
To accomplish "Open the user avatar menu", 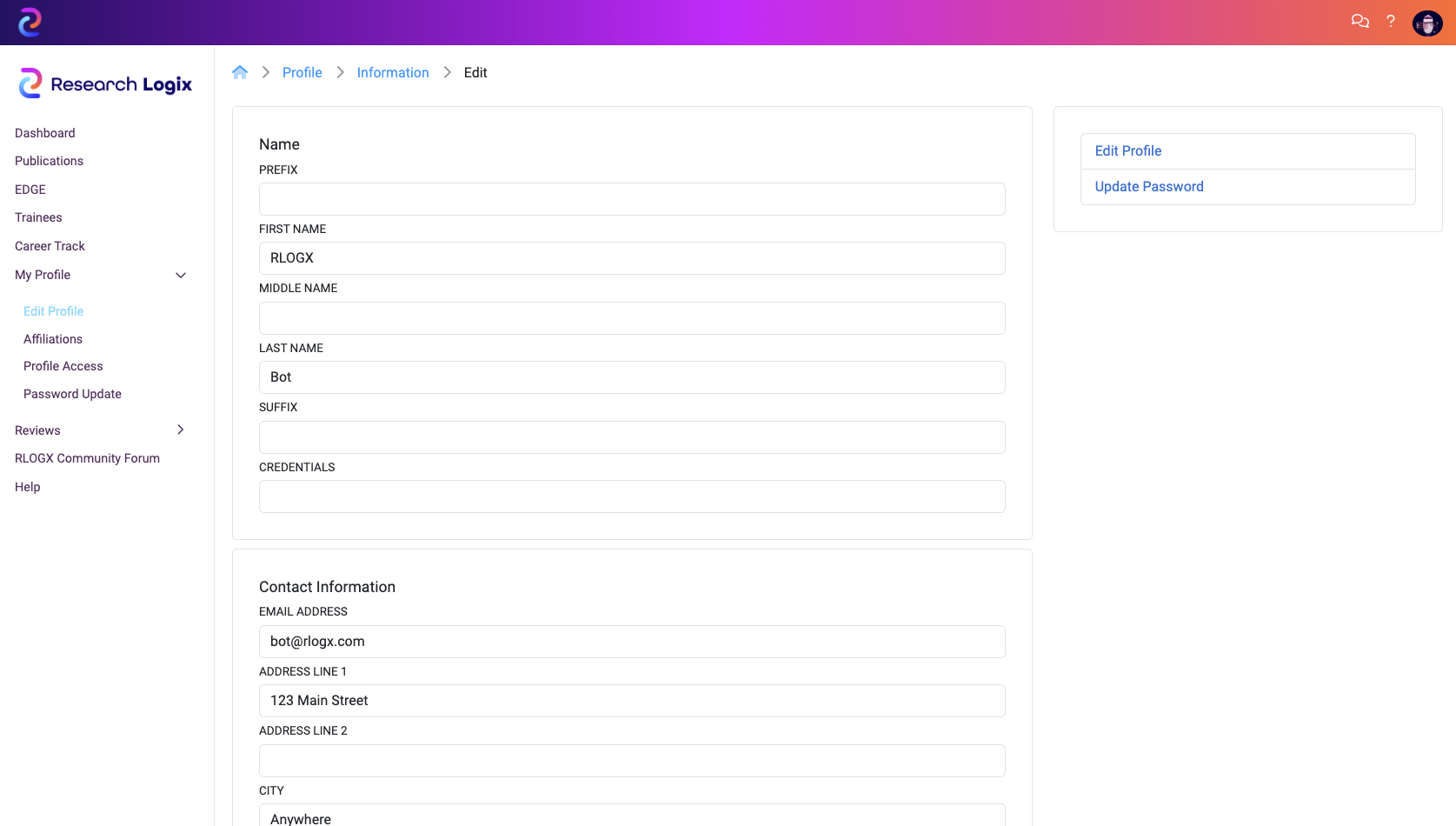I will [x=1427, y=23].
